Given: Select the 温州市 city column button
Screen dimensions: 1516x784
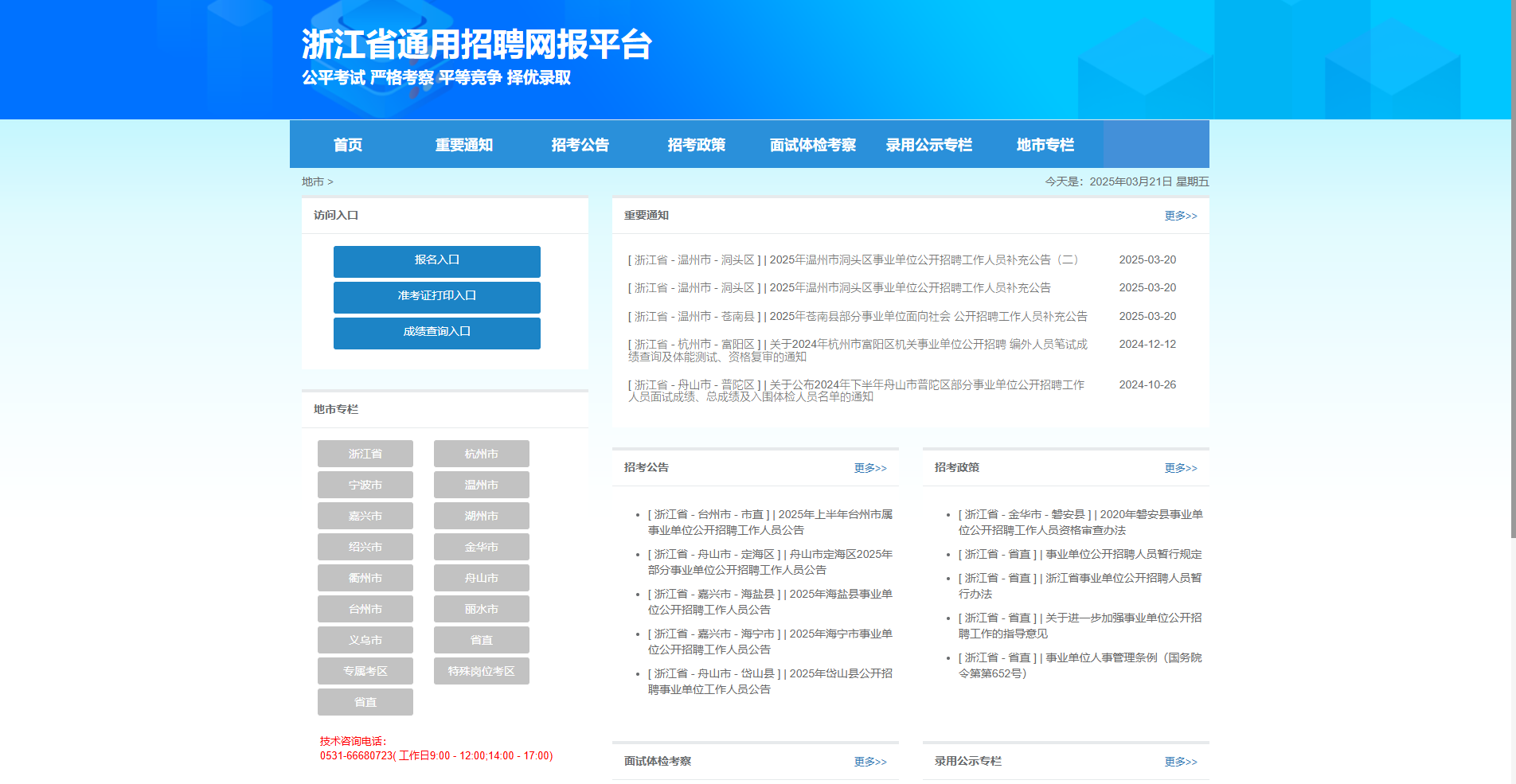Looking at the screenshot, I should [481, 484].
